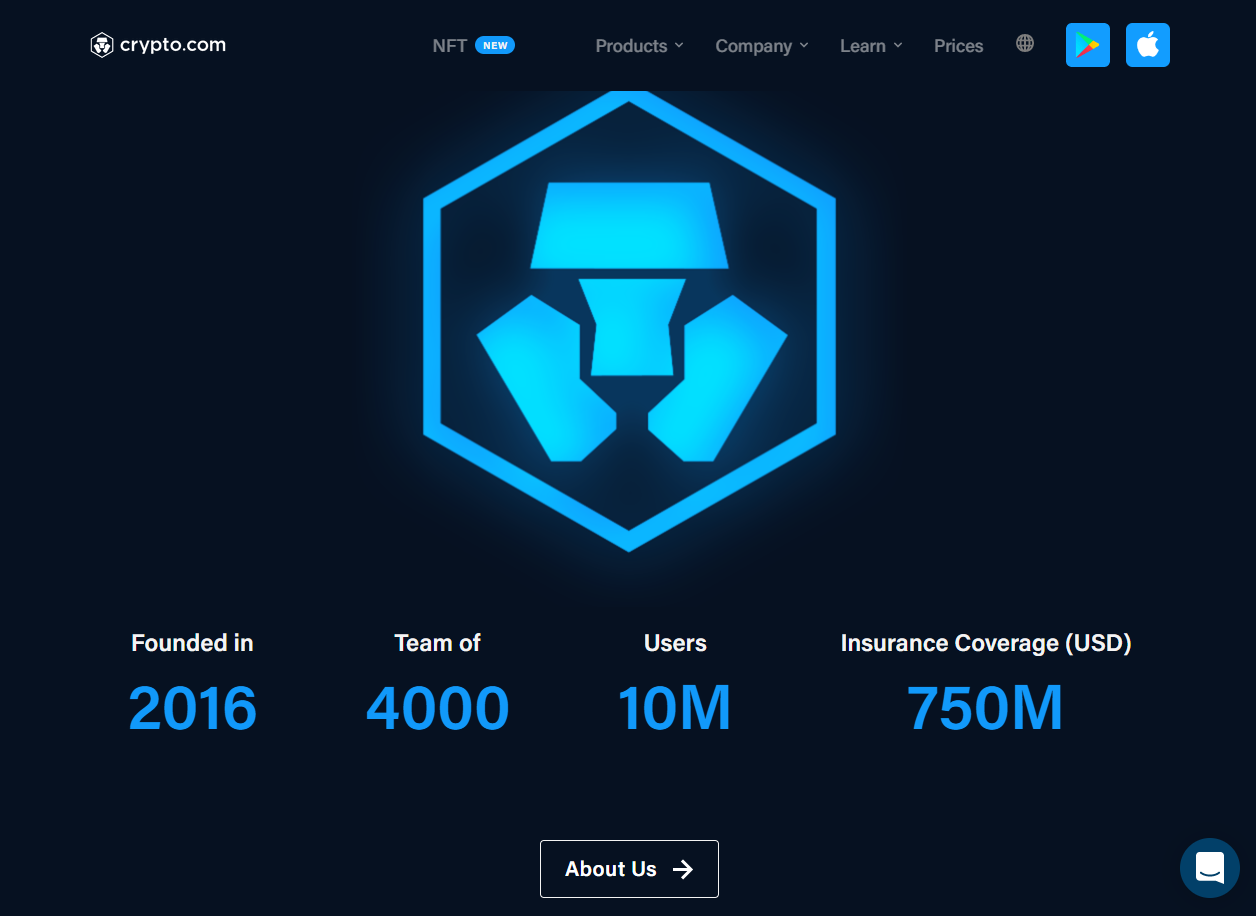Select the 4000 team size value

tap(438, 708)
